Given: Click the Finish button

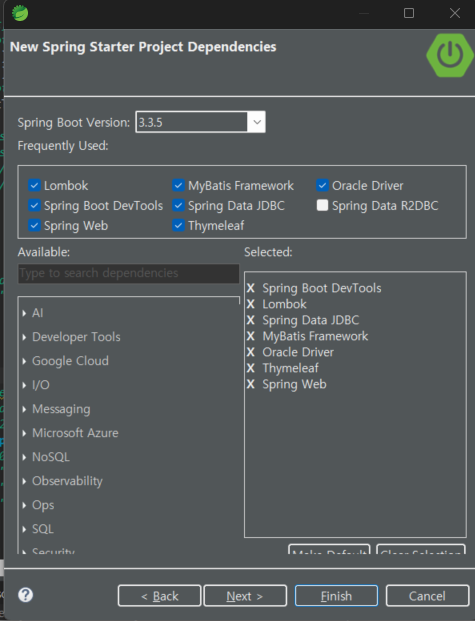Looking at the screenshot, I should [x=336, y=596].
